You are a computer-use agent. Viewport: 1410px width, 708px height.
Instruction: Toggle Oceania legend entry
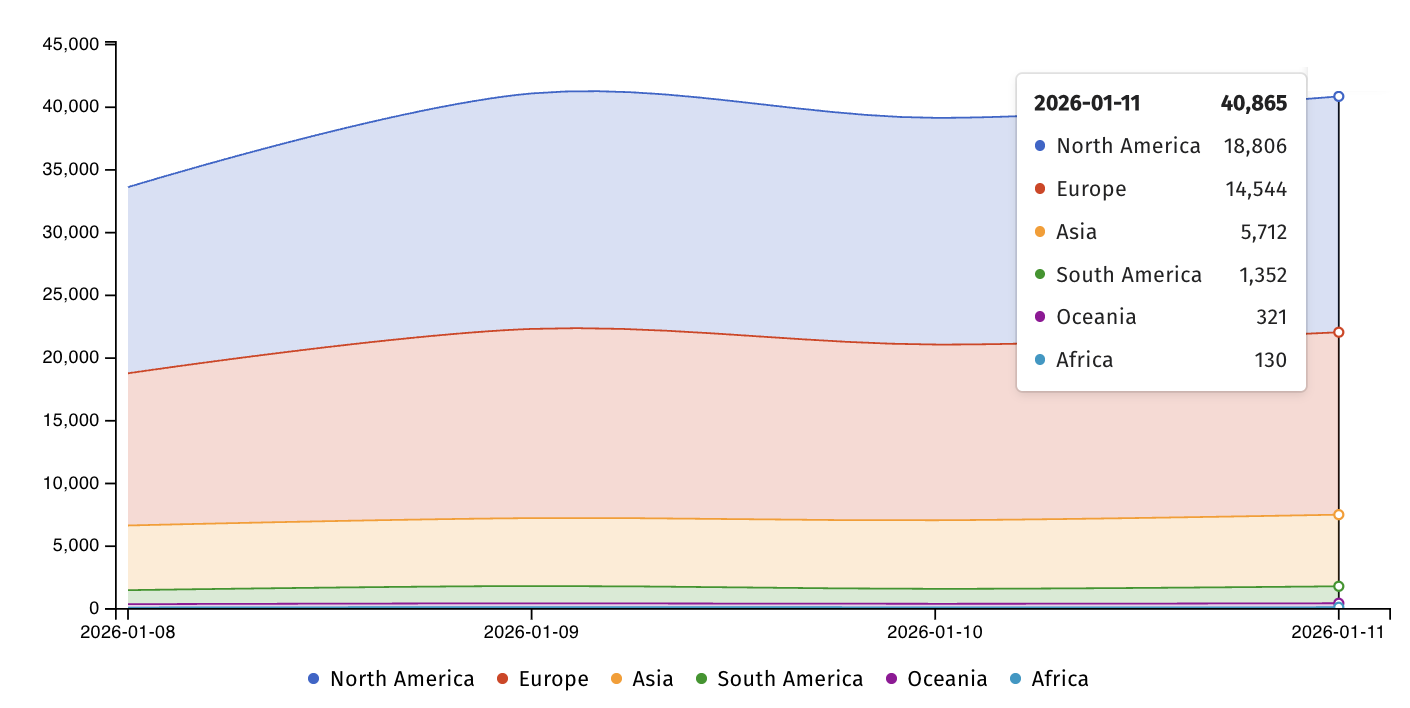tap(935, 679)
